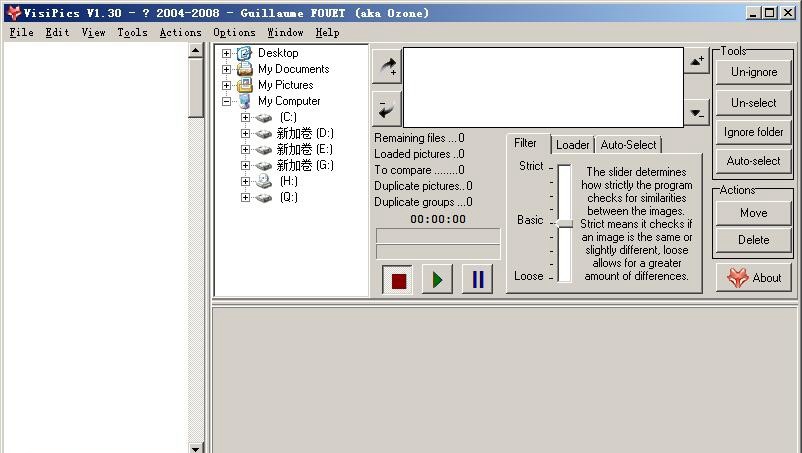802x453 pixels.
Task: Open the Window menu
Action: click(x=285, y=32)
